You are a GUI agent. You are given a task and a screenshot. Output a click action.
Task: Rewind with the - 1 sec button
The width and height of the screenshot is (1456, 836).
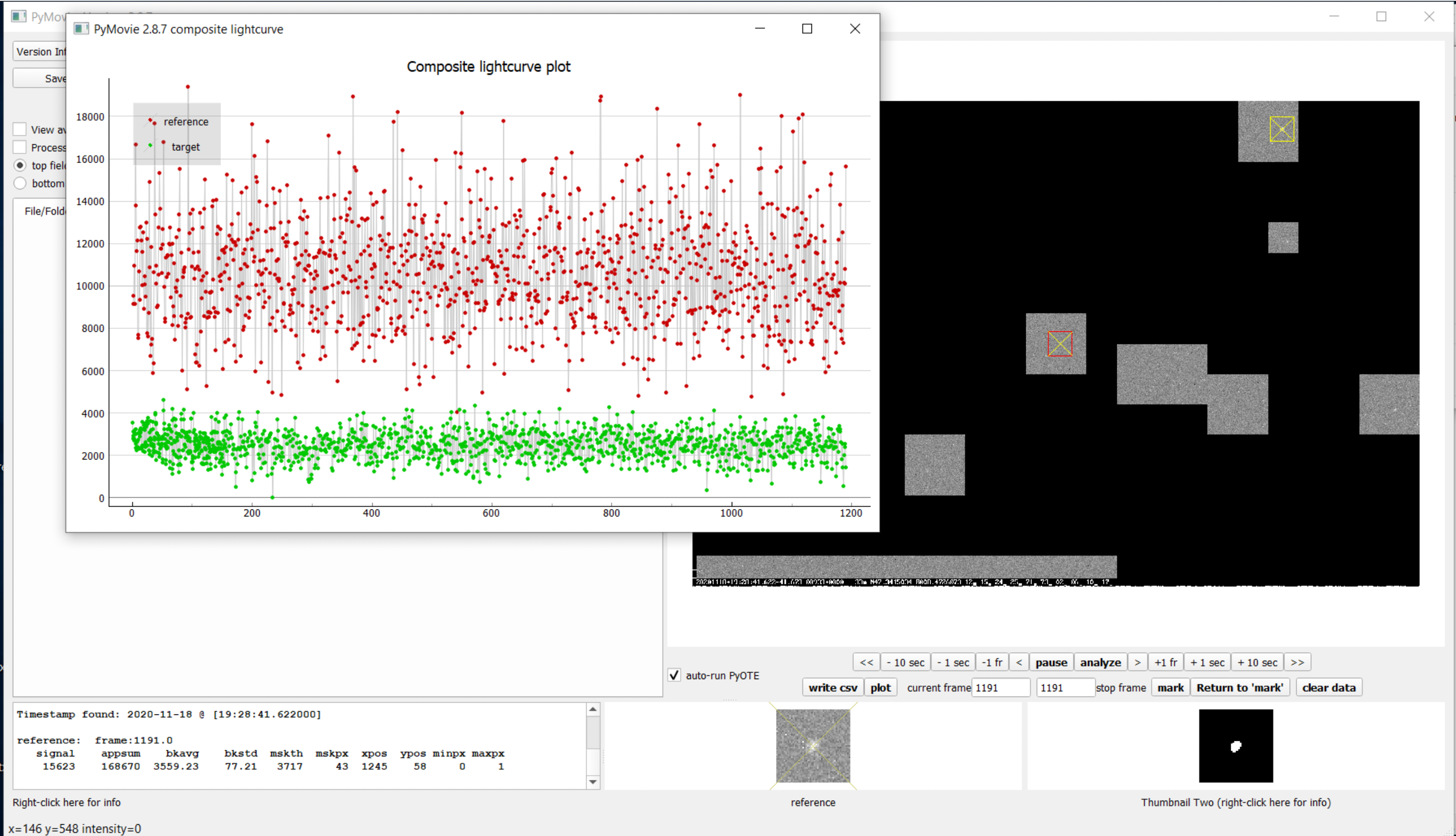click(x=952, y=662)
